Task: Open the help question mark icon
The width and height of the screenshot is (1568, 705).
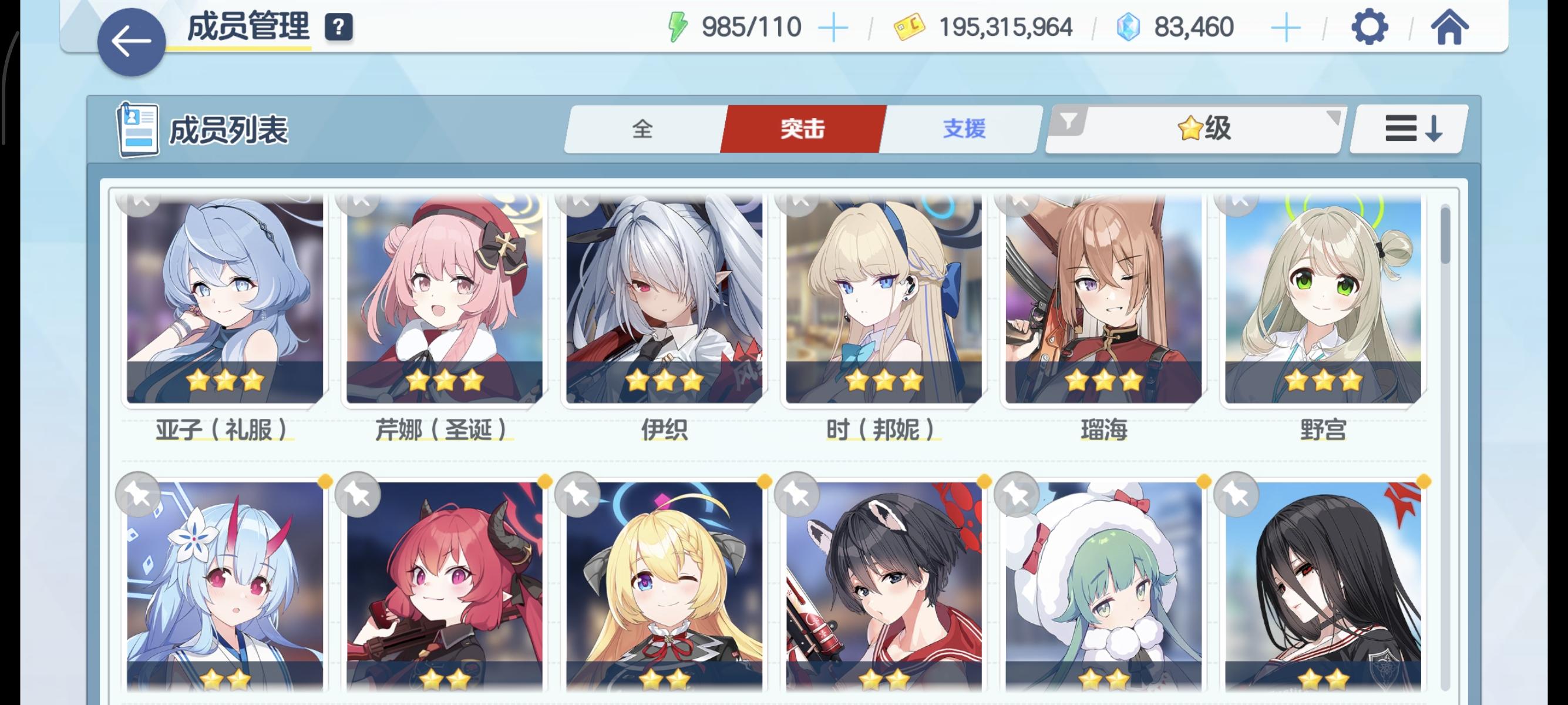Action: [x=338, y=28]
